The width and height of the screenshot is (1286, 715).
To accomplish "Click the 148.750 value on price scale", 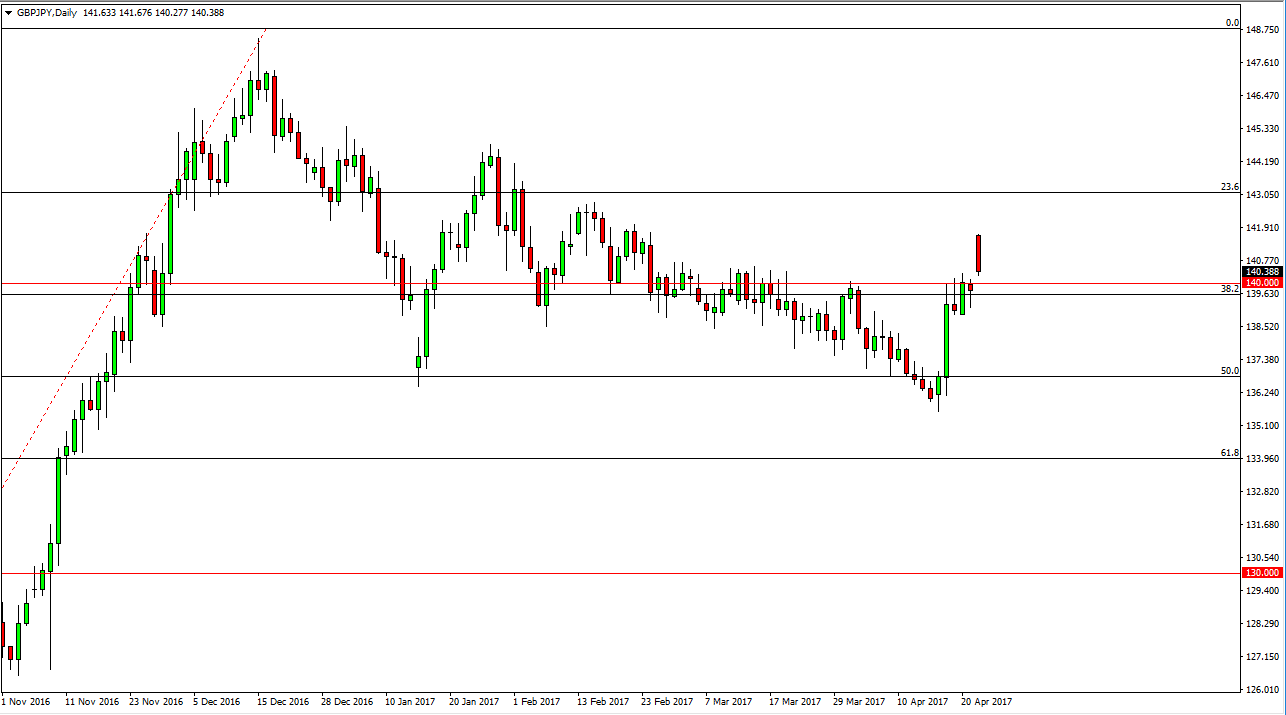I will coord(1263,30).
